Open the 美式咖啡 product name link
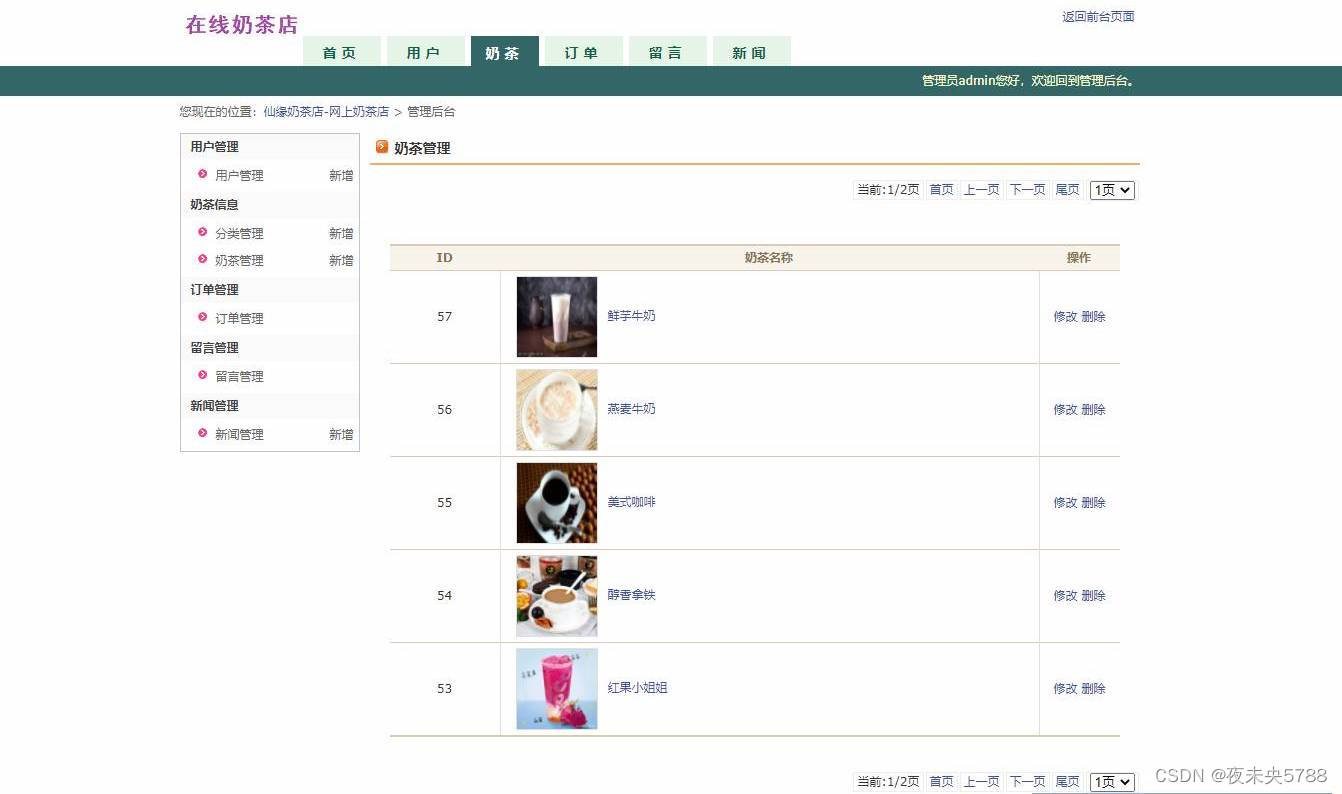1342x794 pixels. point(631,501)
